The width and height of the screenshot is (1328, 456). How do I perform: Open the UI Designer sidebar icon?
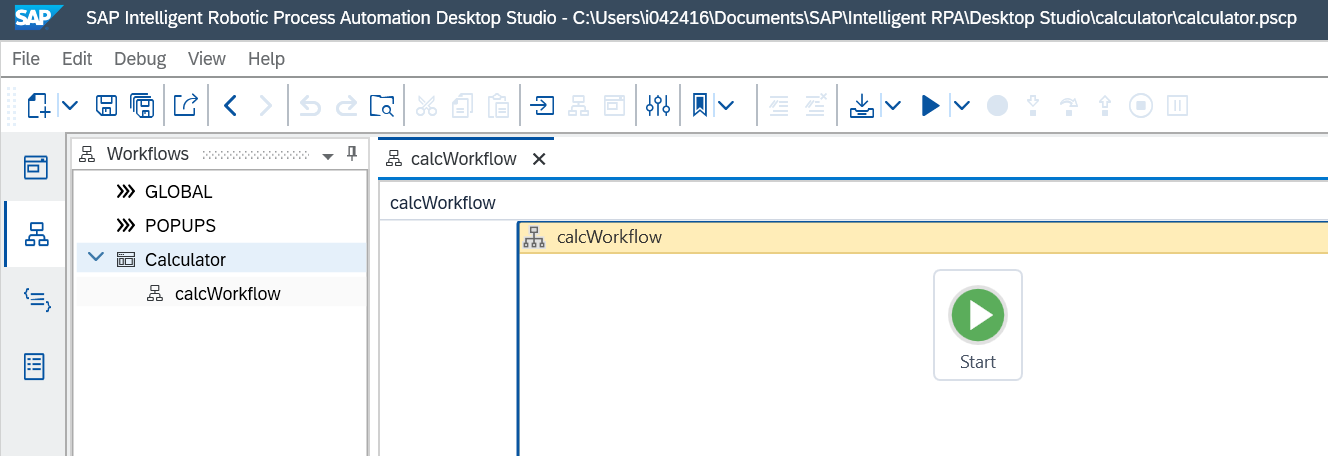pos(36,366)
